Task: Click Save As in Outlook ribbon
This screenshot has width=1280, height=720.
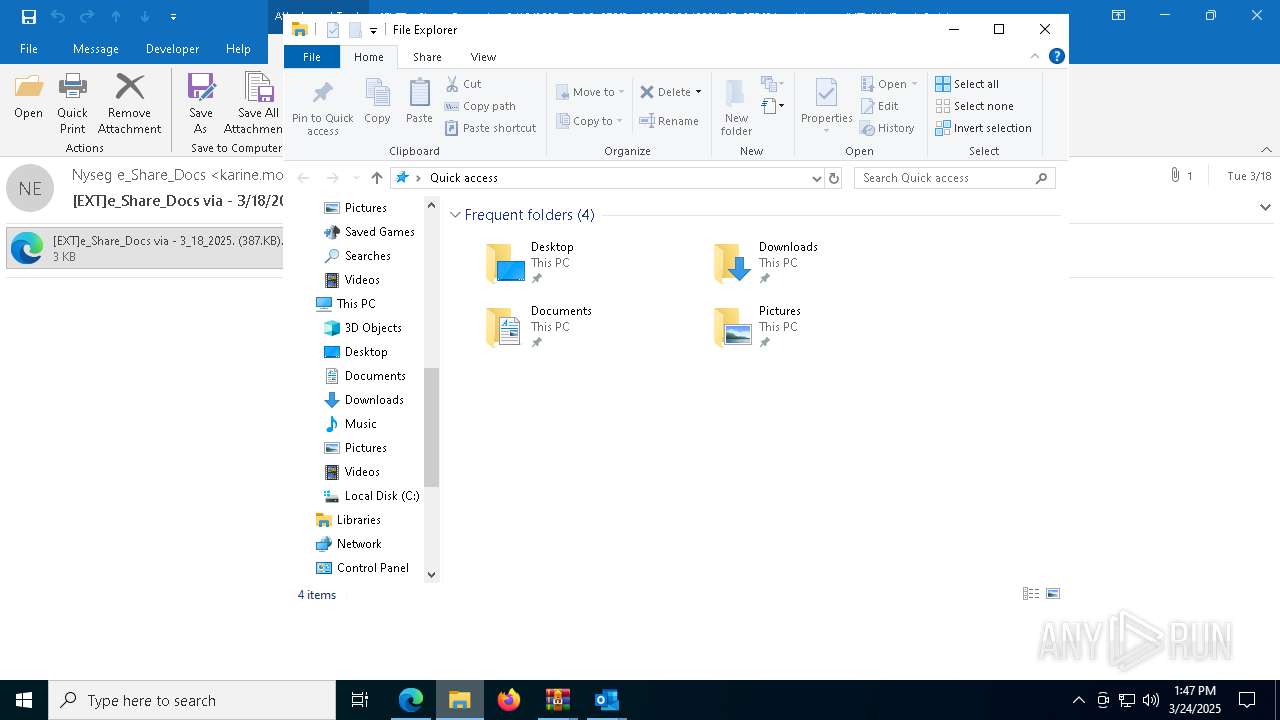Action: [201, 103]
